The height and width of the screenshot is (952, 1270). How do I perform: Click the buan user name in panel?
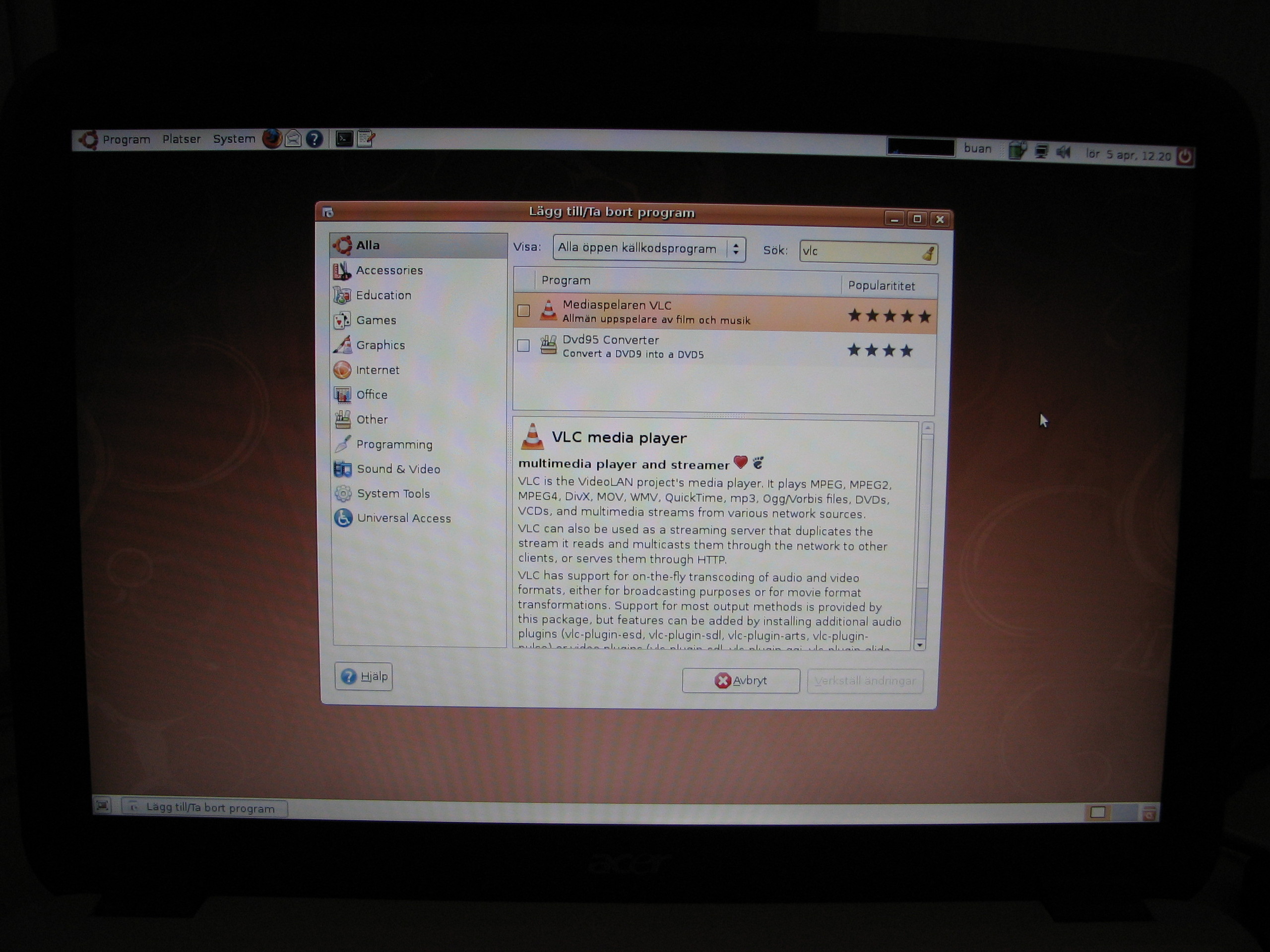(x=977, y=149)
